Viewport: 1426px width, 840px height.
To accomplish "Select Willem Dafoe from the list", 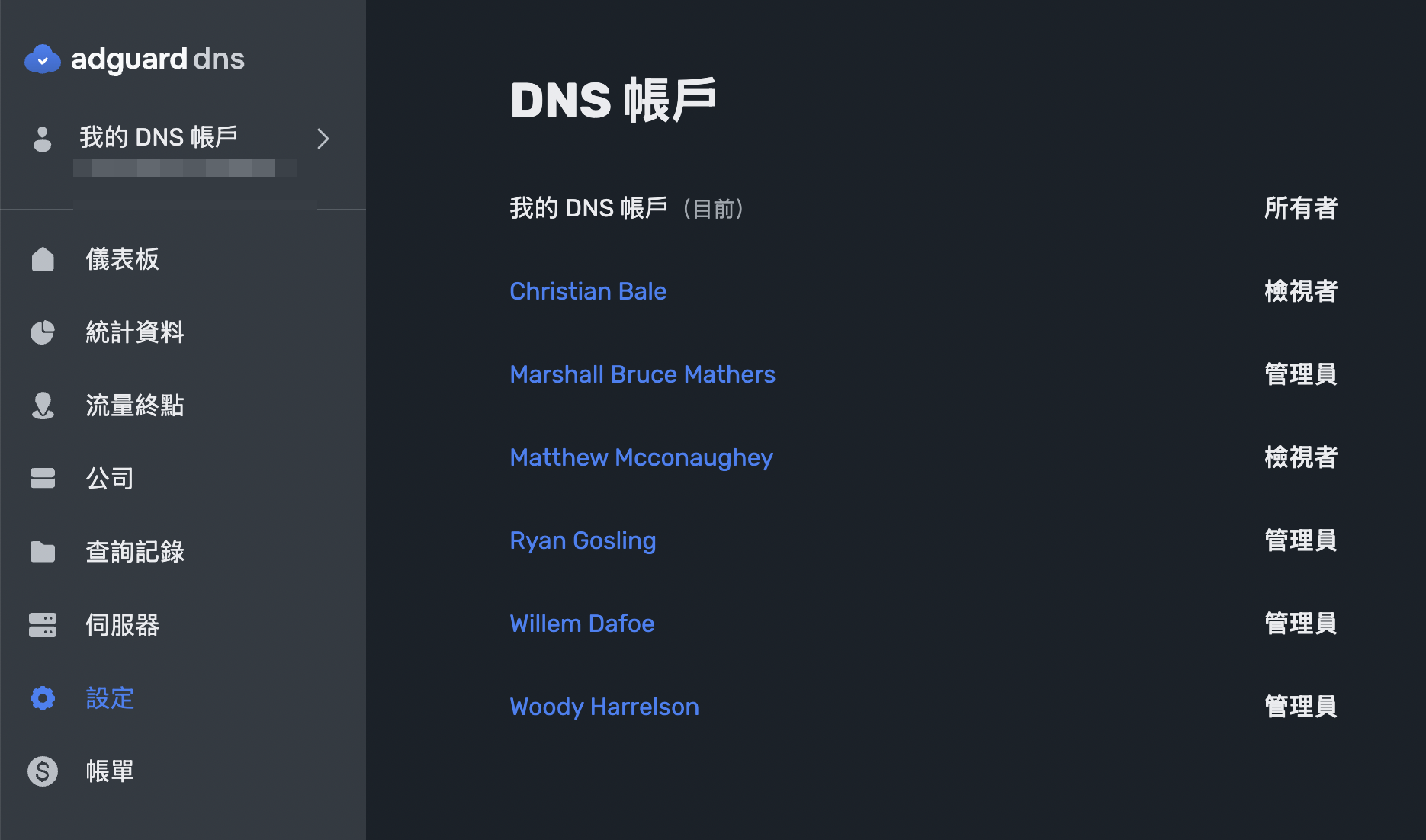I will (582, 623).
